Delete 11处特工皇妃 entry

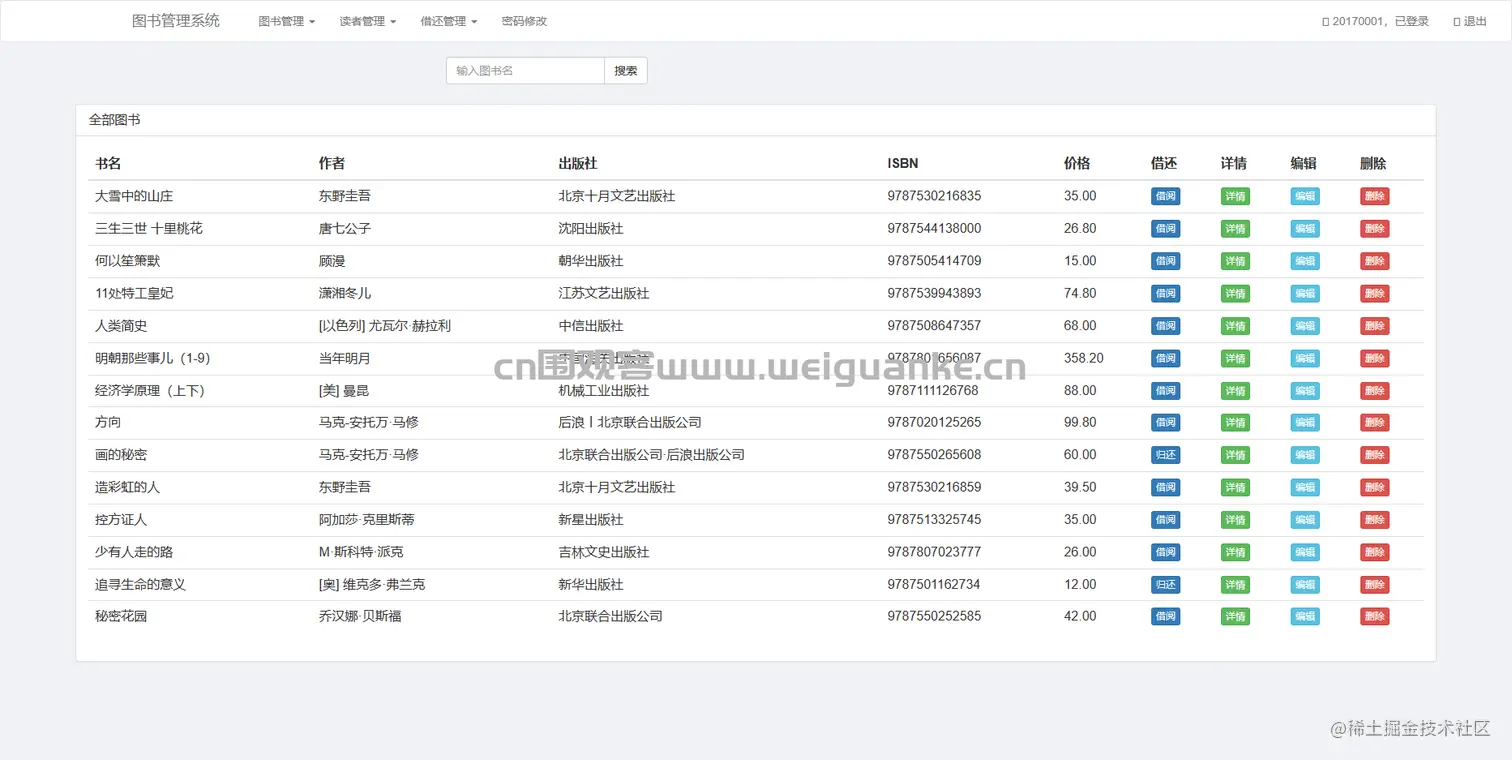click(1374, 294)
